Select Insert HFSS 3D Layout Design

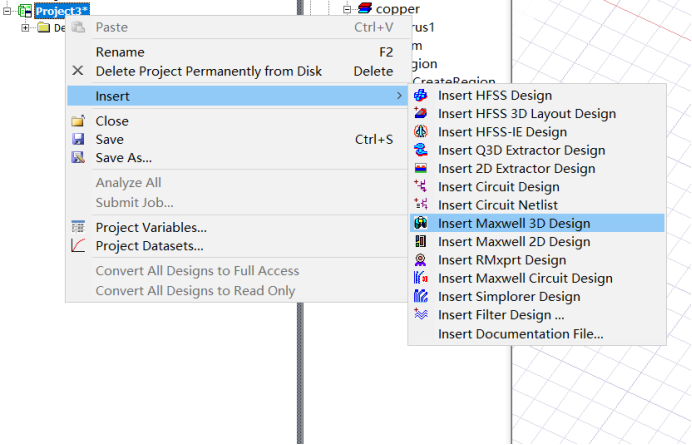pyautogui.click(x=537, y=113)
